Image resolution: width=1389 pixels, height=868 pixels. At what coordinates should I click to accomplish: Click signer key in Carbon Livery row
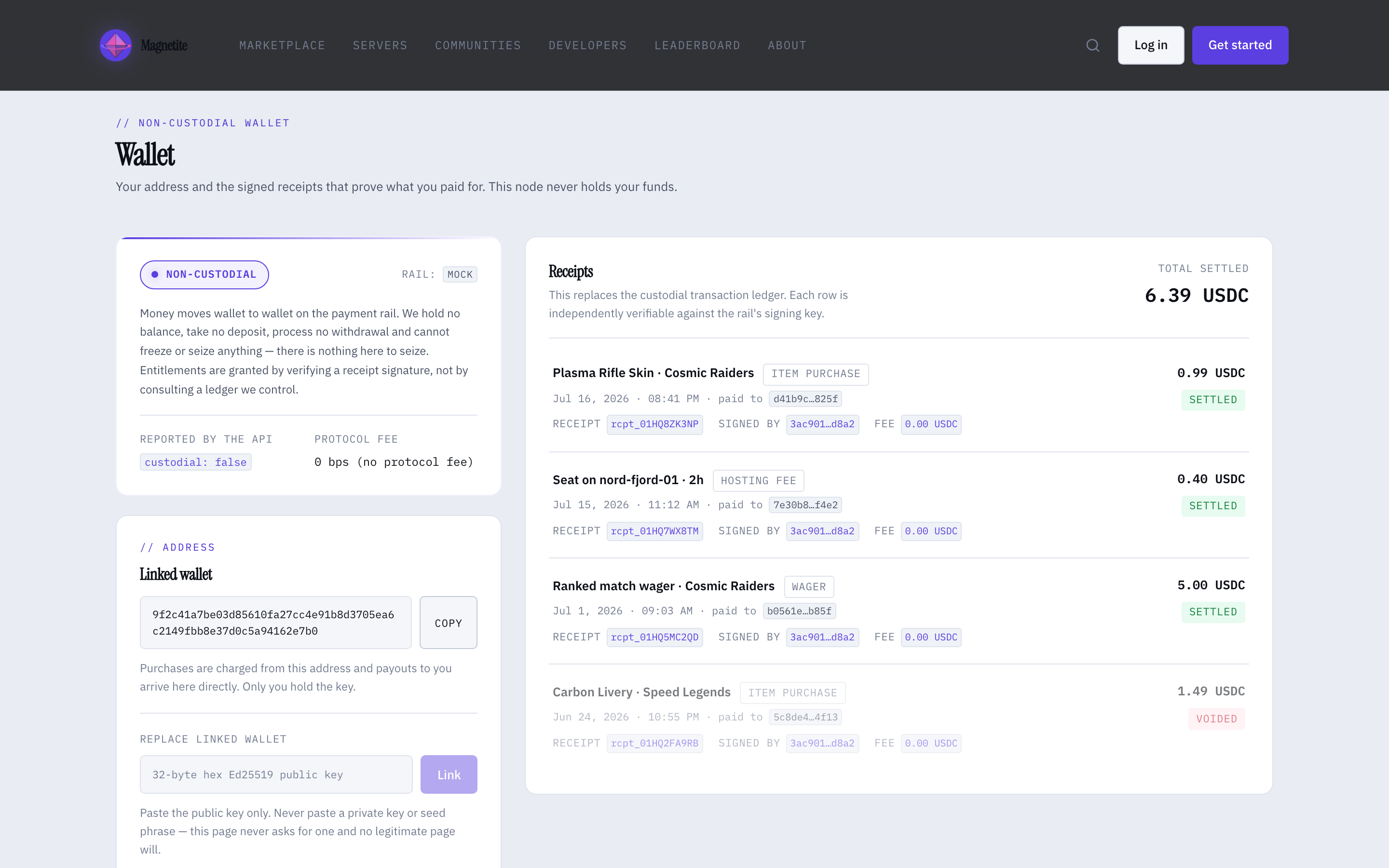pos(822,744)
